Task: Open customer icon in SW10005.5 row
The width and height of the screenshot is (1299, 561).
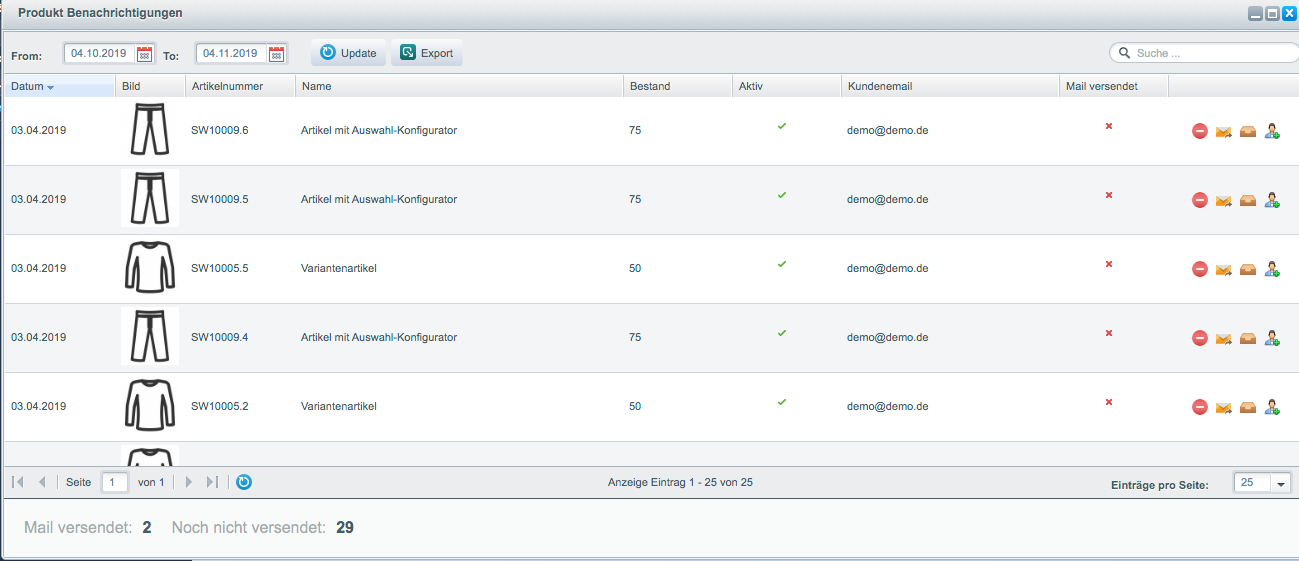Action: coord(1272,269)
